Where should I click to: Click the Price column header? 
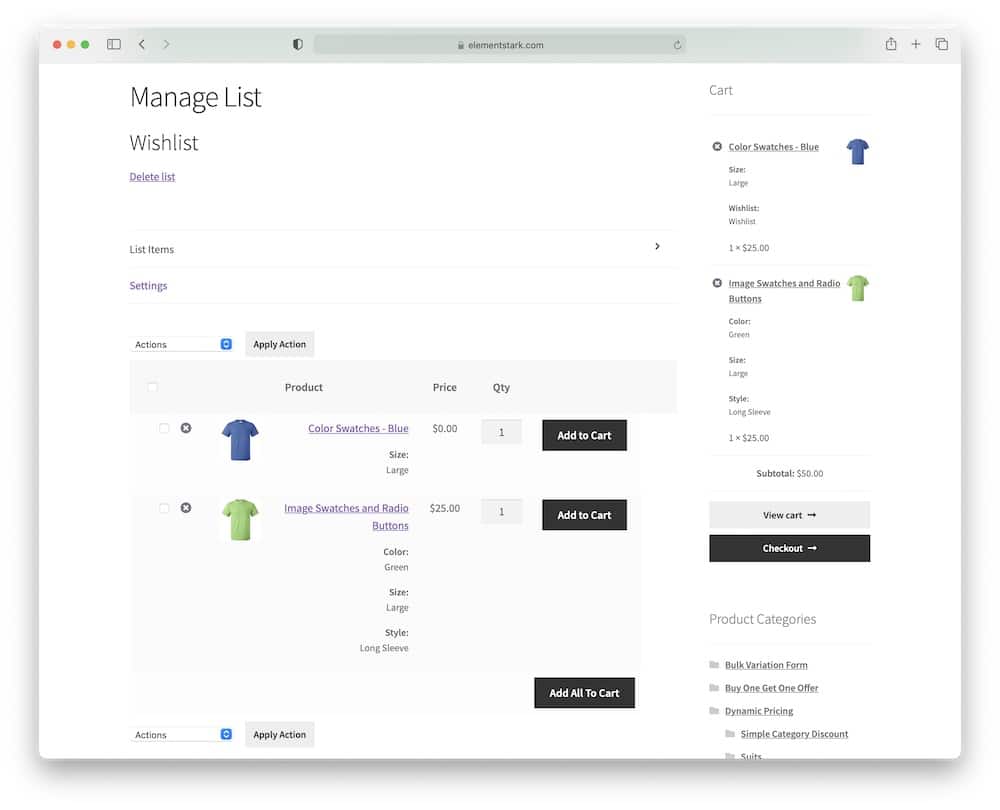pyautogui.click(x=445, y=387)
